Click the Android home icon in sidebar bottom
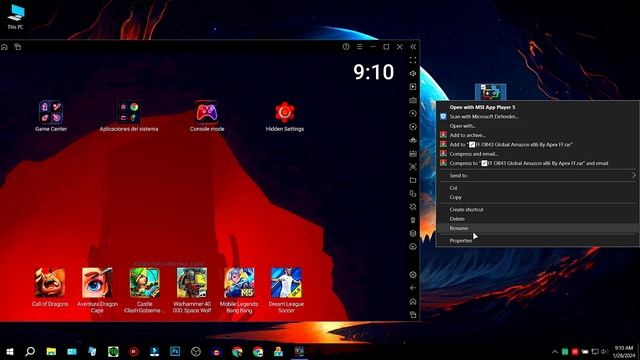Screen dimensions: 640x360 (x=413, y=302)
